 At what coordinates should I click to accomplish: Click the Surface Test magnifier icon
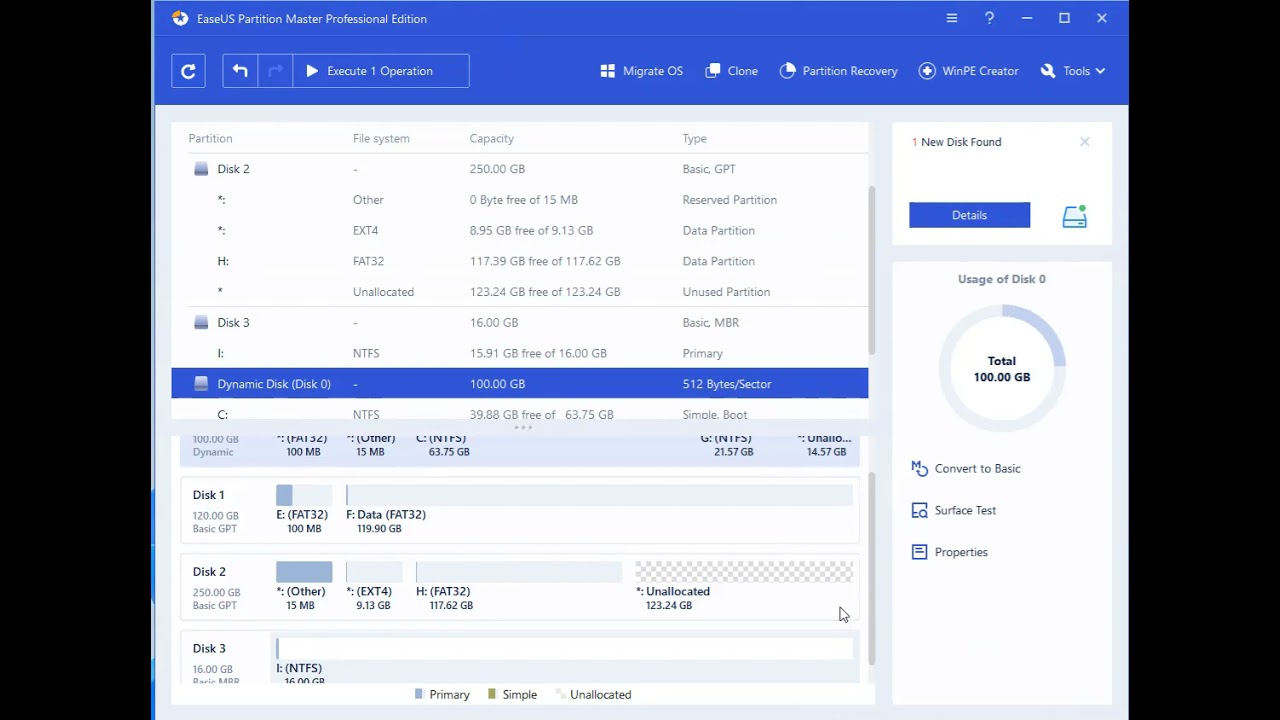(919, 510)
